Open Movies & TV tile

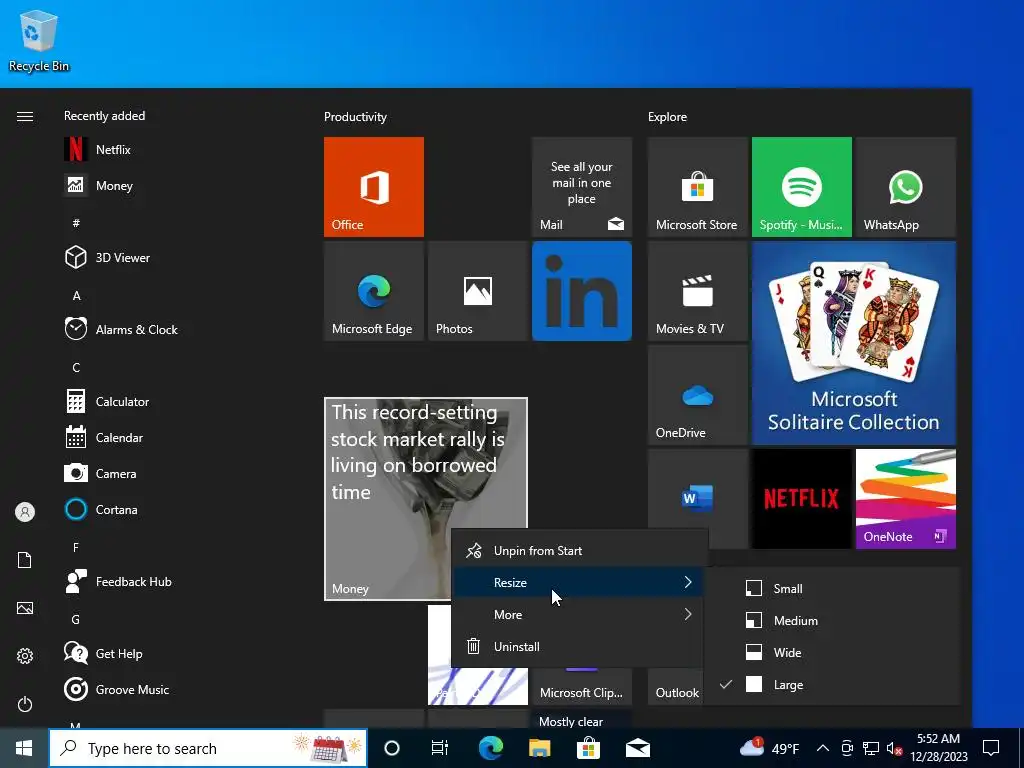[x=697, y=291]
